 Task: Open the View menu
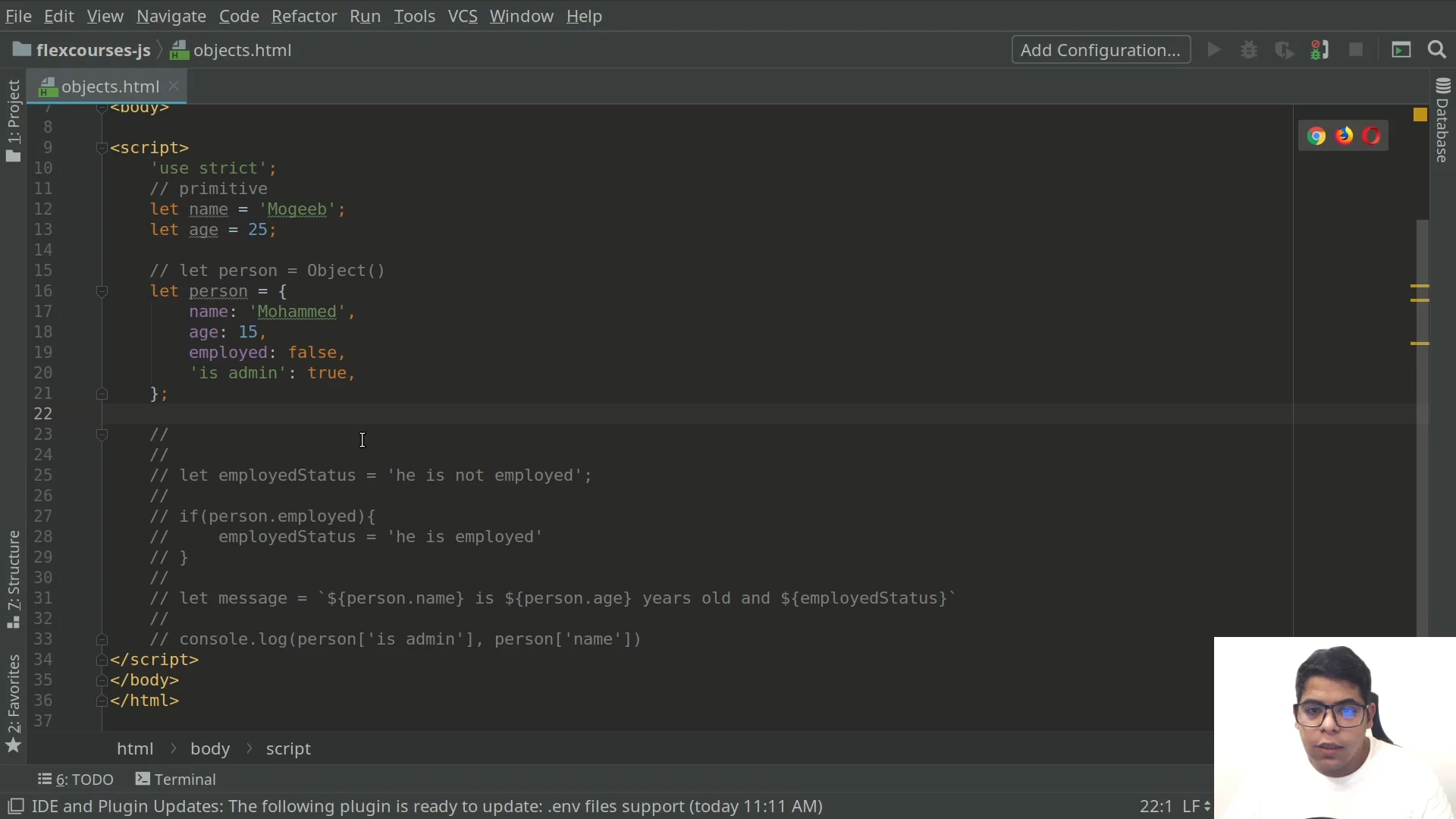(x=105, y=16)
